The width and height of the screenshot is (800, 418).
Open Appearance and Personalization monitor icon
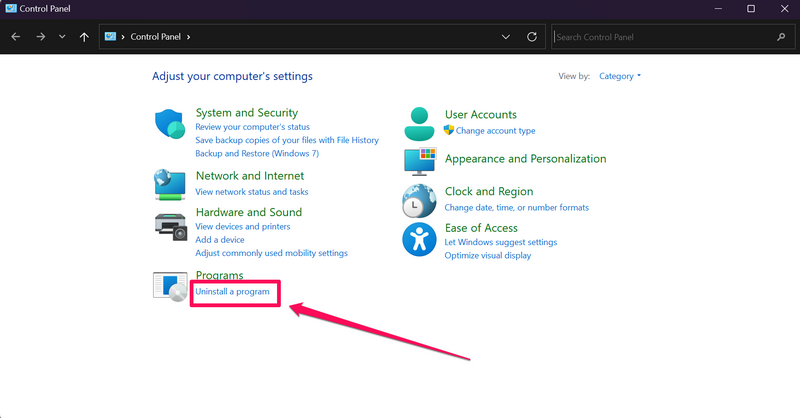[x=419, y=160]
